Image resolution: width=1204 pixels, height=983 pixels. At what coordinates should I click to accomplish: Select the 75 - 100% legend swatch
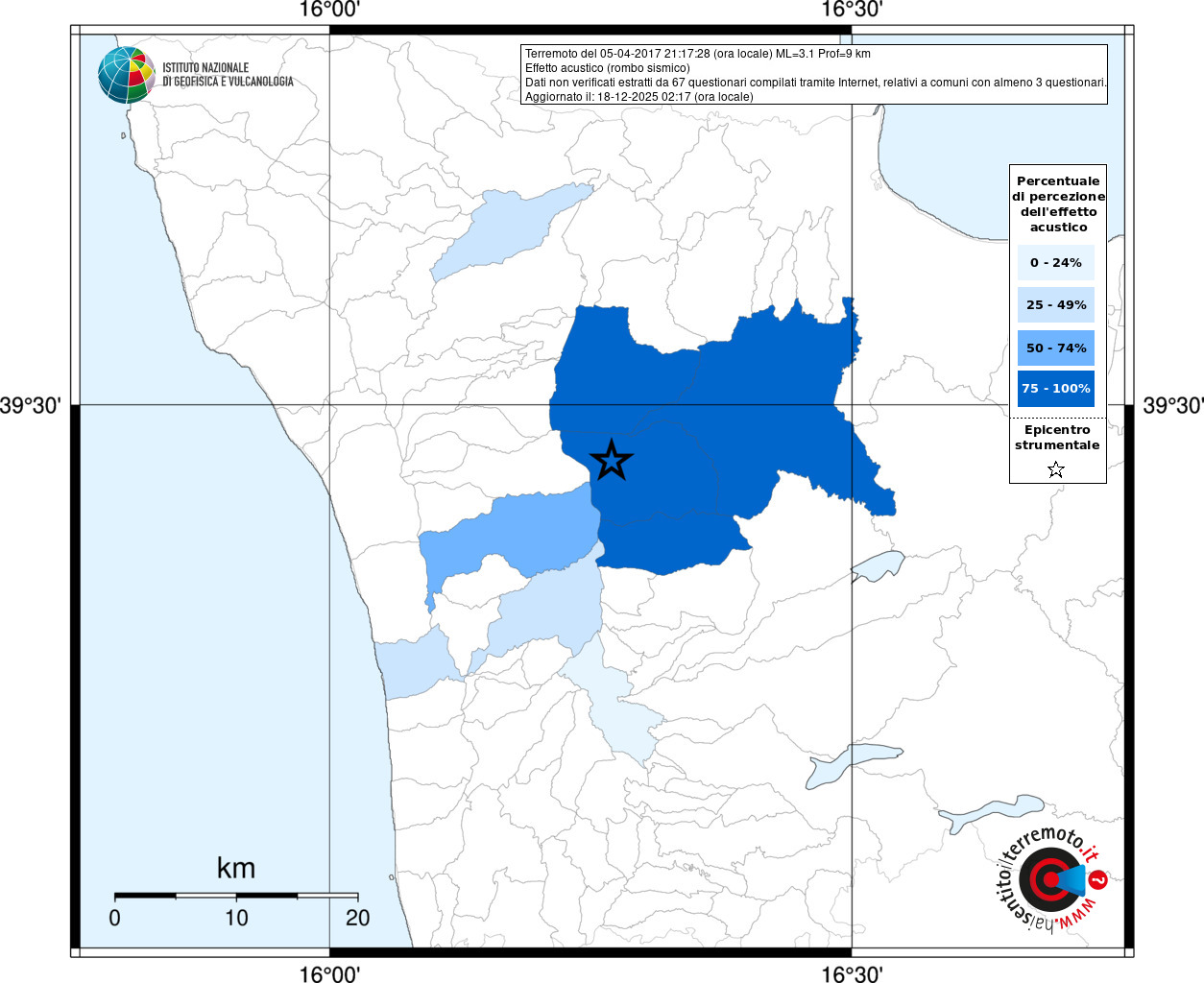click(x=1056, y=389)
